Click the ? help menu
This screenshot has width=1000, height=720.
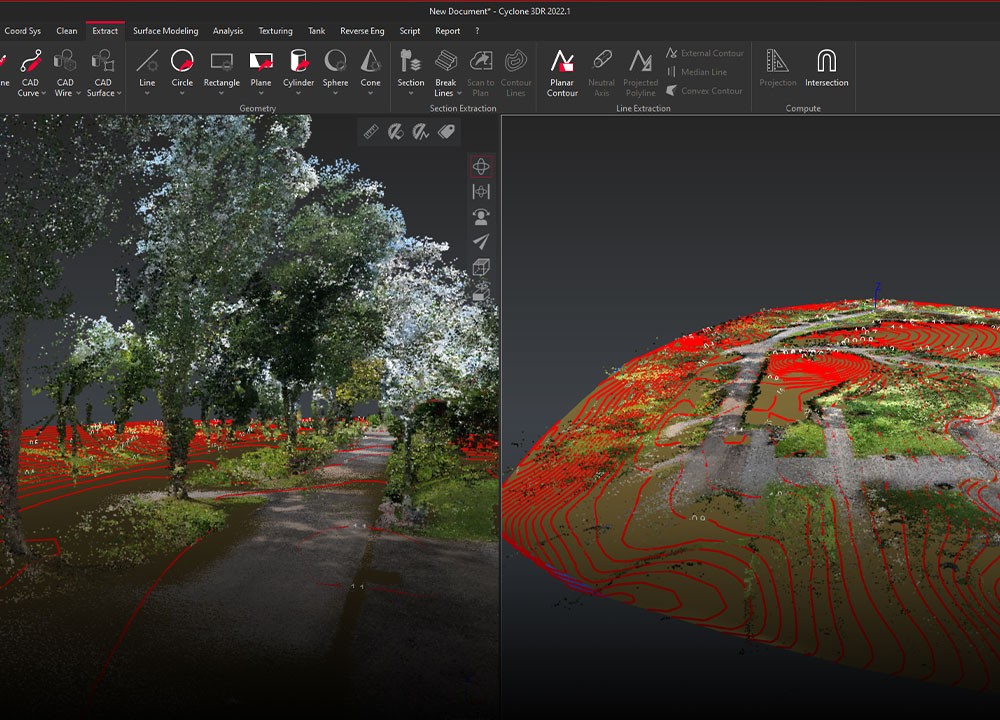click(x=477, y=31)
